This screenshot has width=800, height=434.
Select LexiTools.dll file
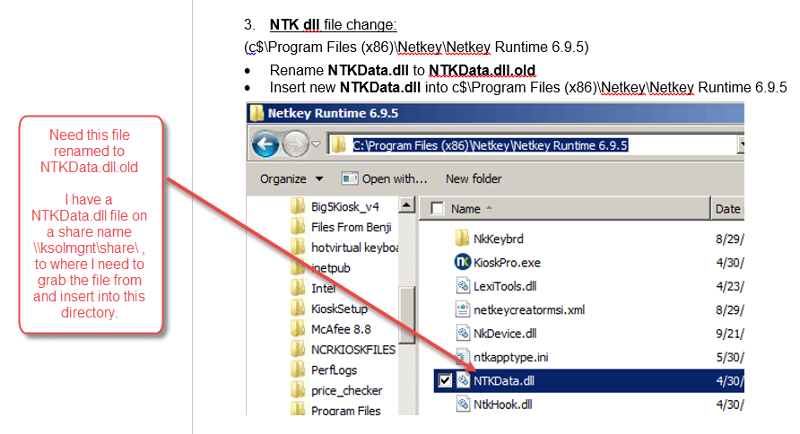[x=505, y=286]
